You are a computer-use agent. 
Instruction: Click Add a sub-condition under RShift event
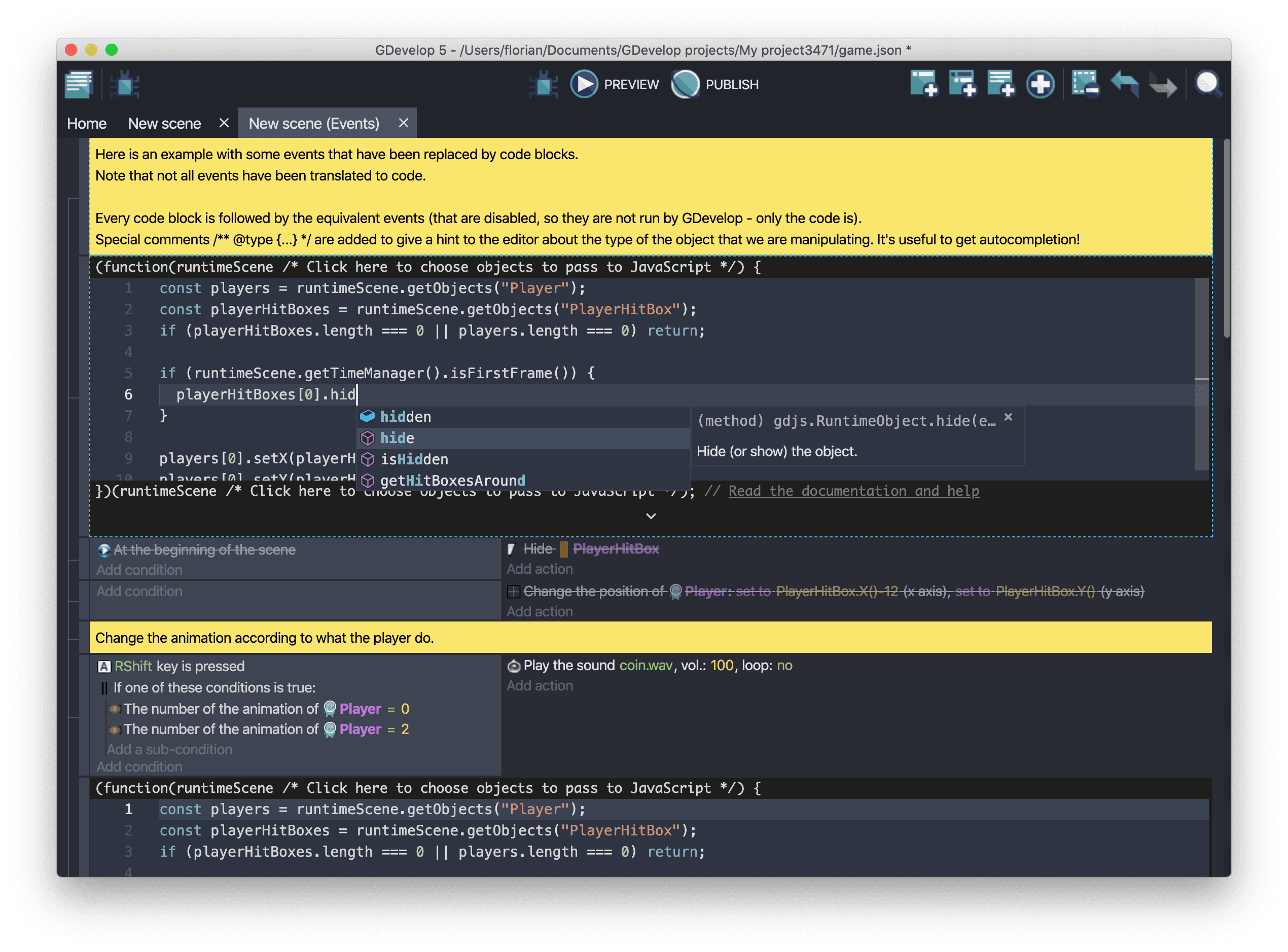[x=169, y=749]
